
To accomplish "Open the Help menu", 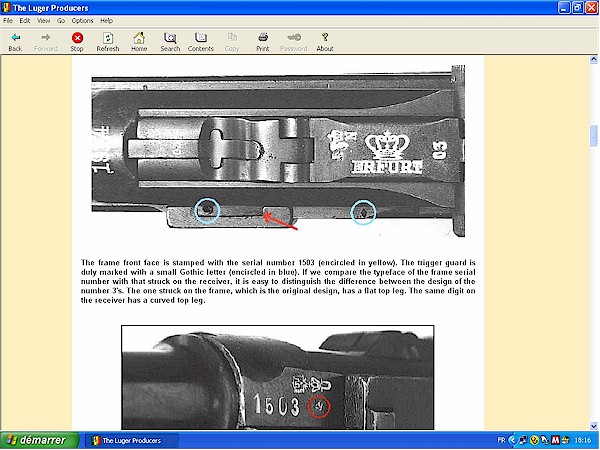I will 106,21.
